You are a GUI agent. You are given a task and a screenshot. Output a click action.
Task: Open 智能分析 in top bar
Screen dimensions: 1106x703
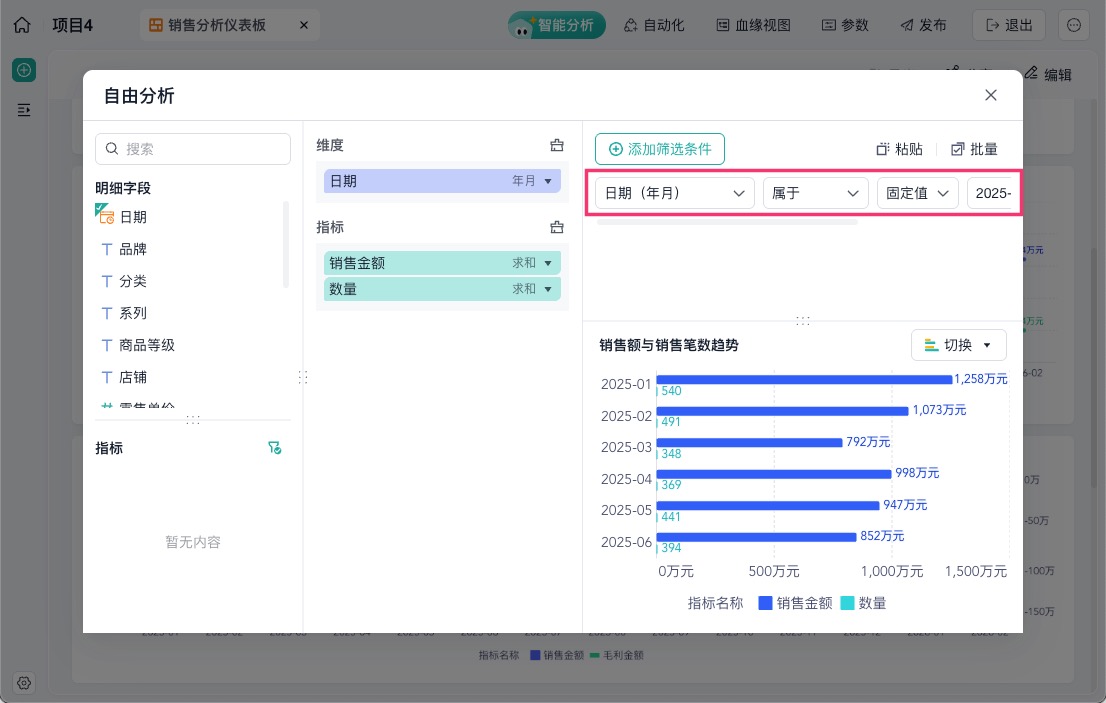coord(557,25)
